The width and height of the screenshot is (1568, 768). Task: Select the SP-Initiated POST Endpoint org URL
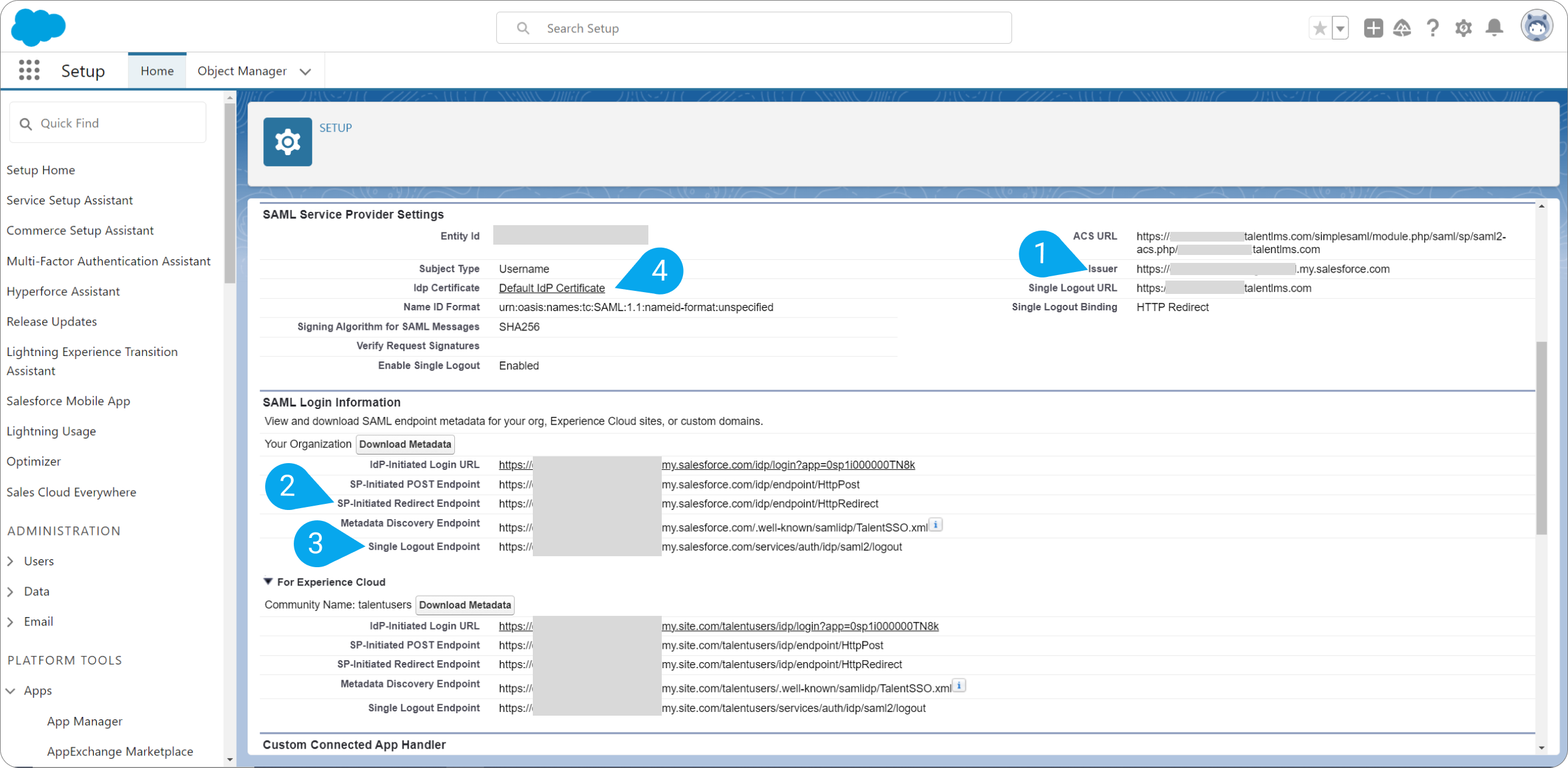pyautogui.click(x=679, y=484)
